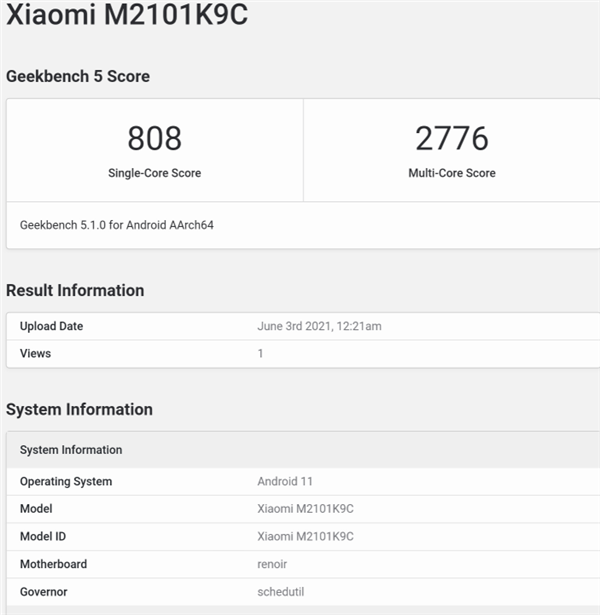Select the Model value 'Xiaomi M2101K9C'

tap(305, 509)
